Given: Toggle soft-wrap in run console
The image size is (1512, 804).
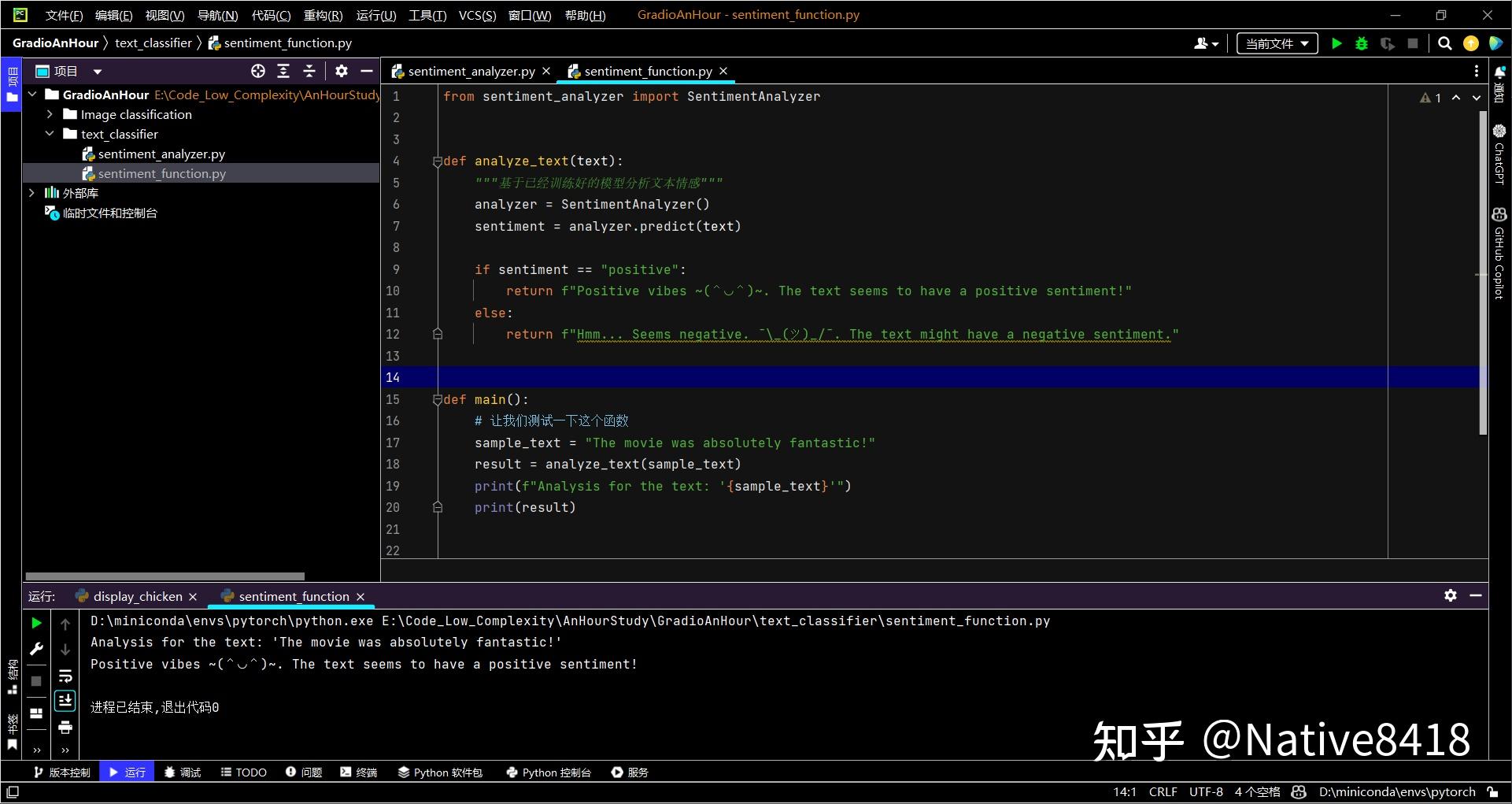Looking at the screenshot, I should pyautogui.click(x=65, y=676).
